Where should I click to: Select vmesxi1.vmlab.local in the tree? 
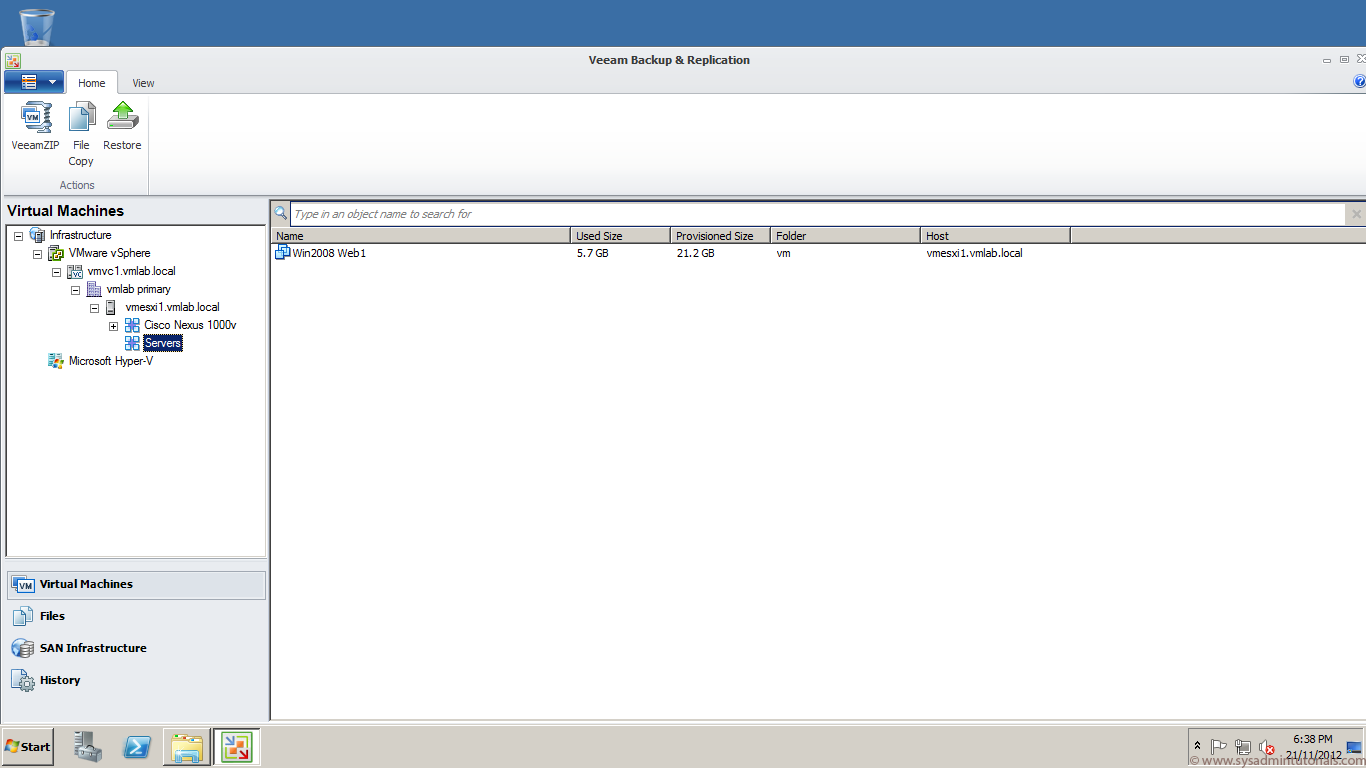click(x=173, y=307)
